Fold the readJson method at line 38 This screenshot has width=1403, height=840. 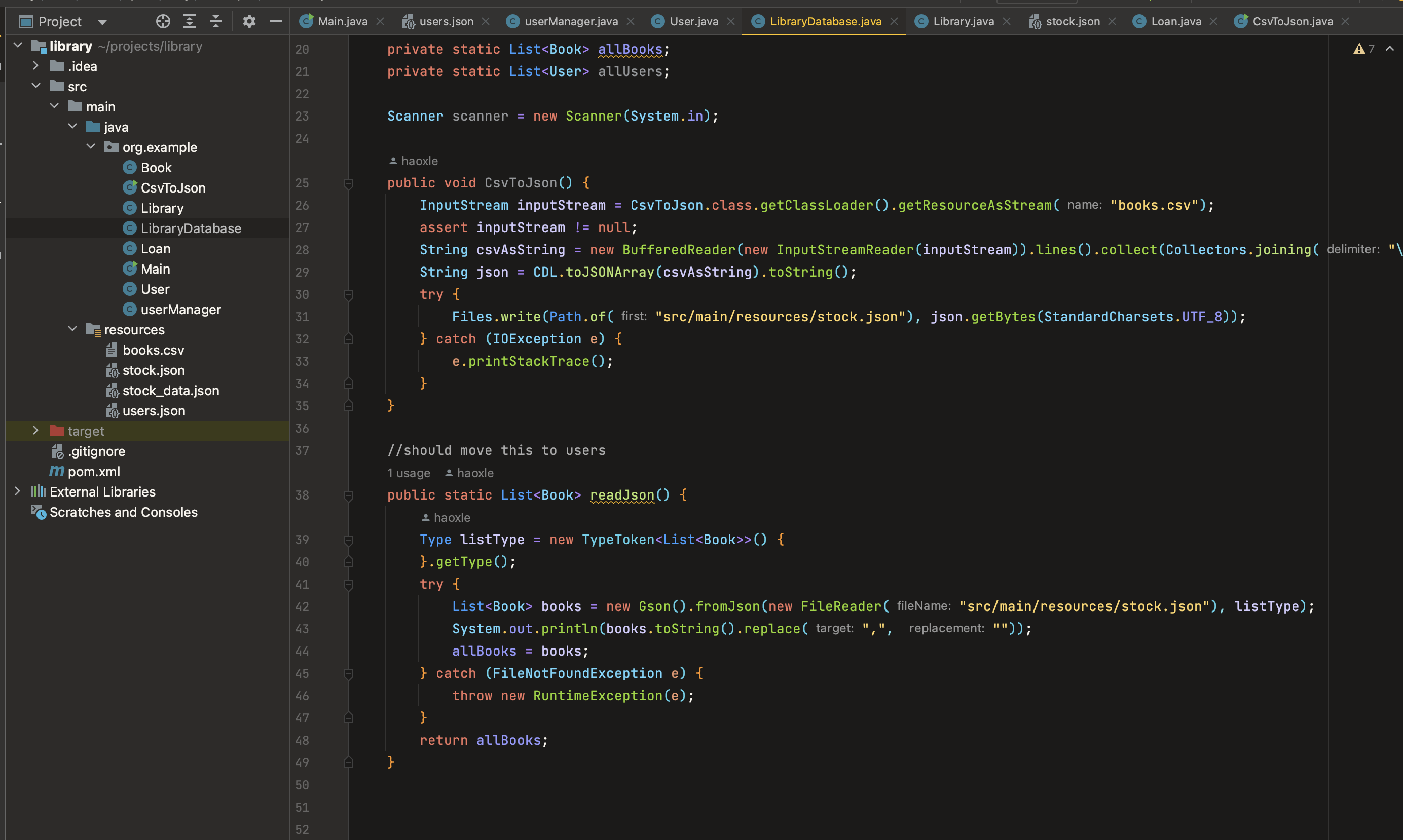click(x=349, y=495)
